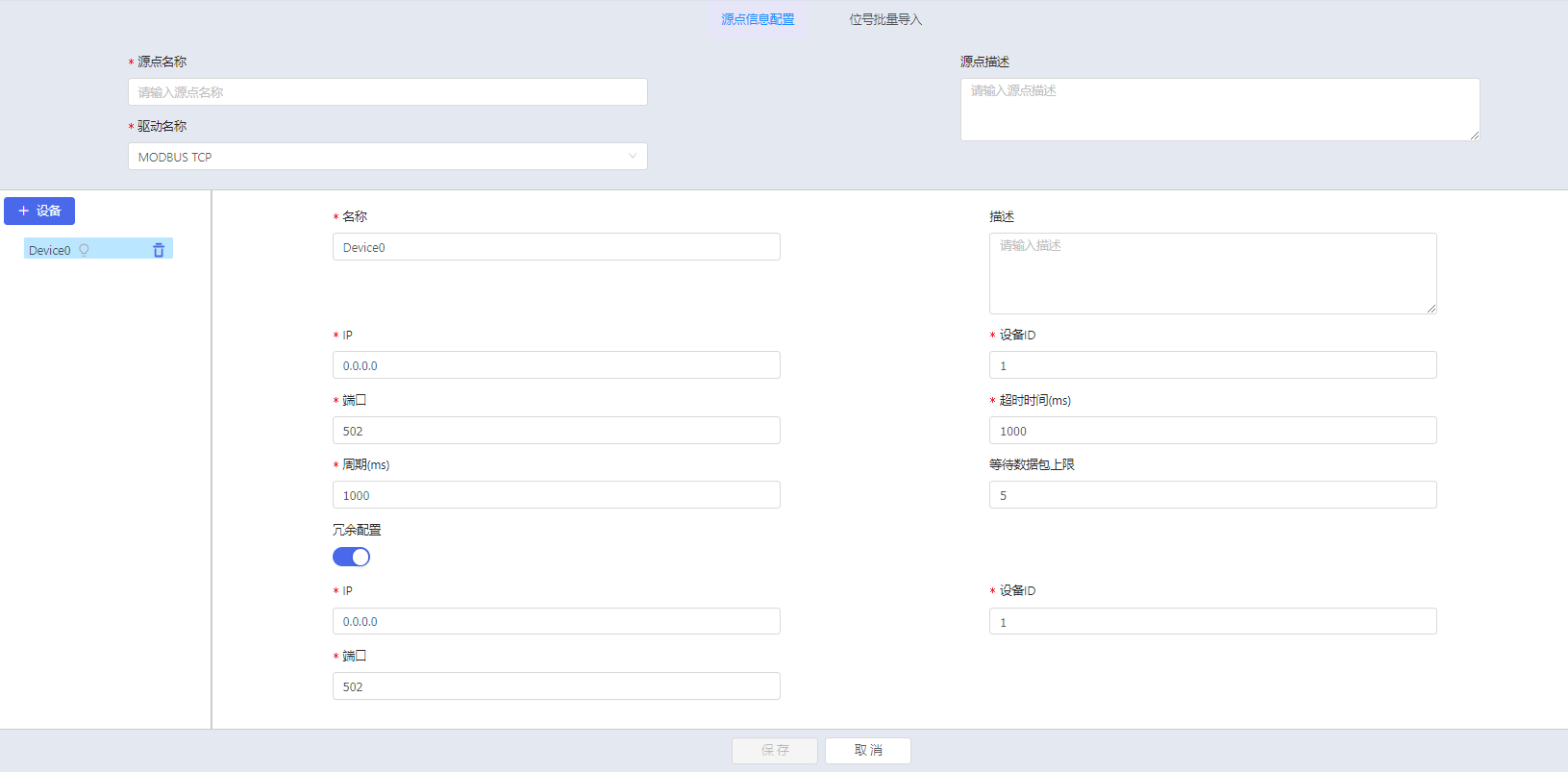Click the 等待数据包上限 input field
1568x772 pixels.
tap(1212, 495)
